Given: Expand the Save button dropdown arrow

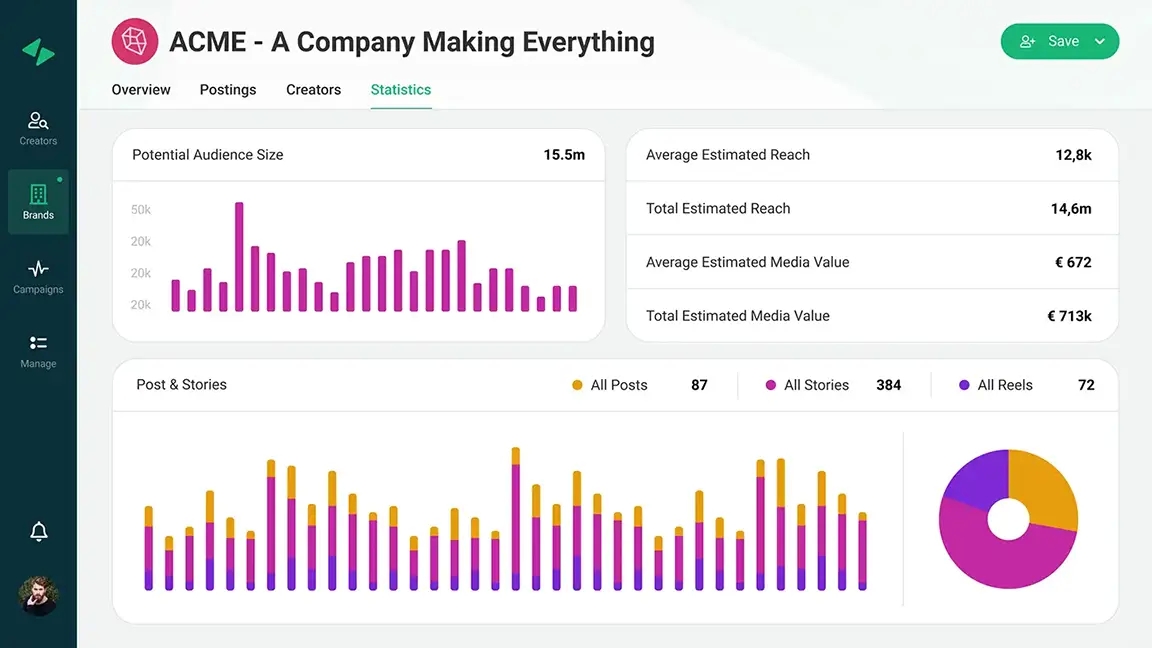Looking at the screenshot, I should [1100, 42].
